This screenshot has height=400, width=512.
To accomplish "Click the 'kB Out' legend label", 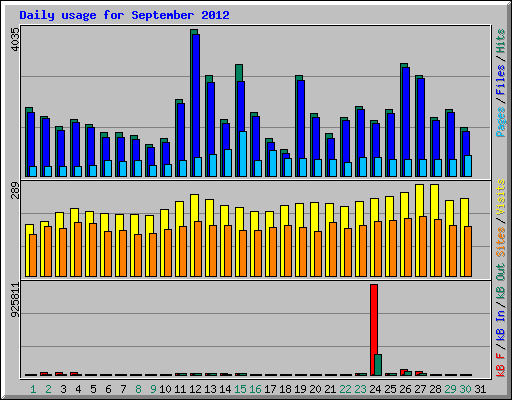I will tap(501, 281).
